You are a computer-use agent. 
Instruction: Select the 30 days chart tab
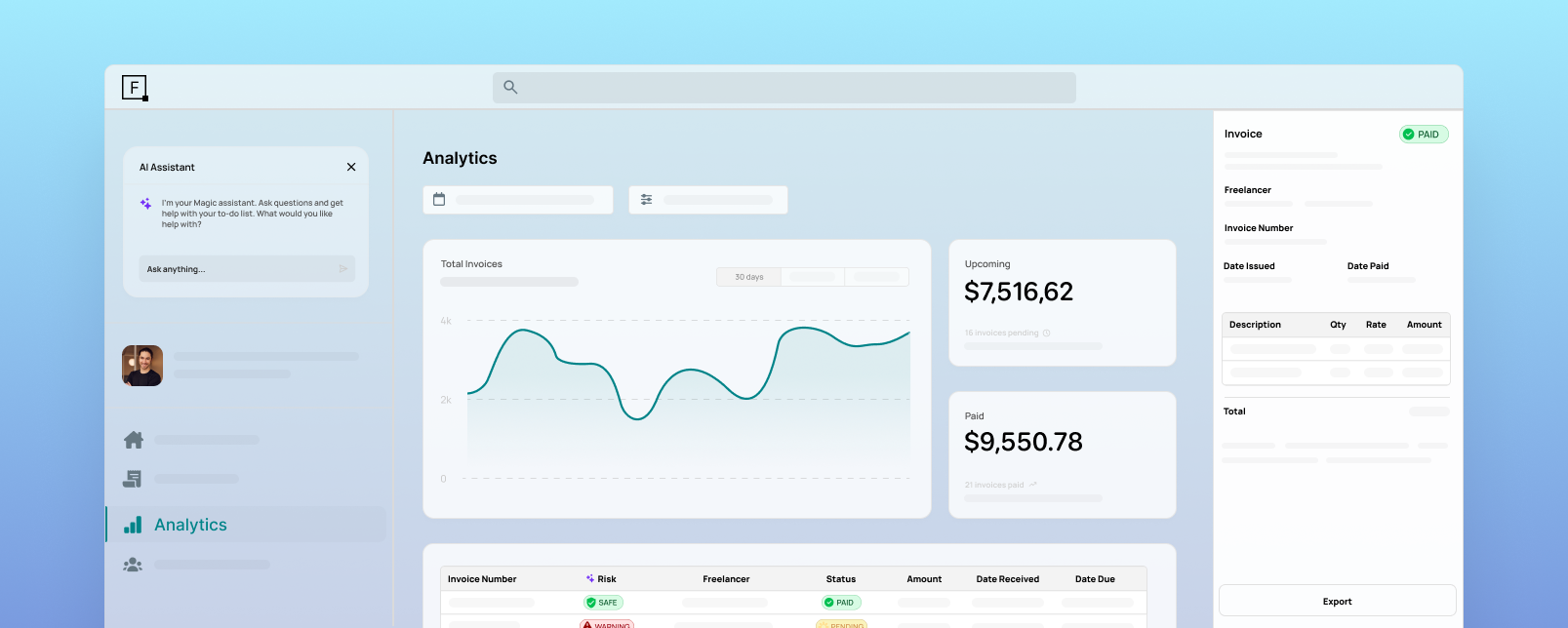pos(748,277)
